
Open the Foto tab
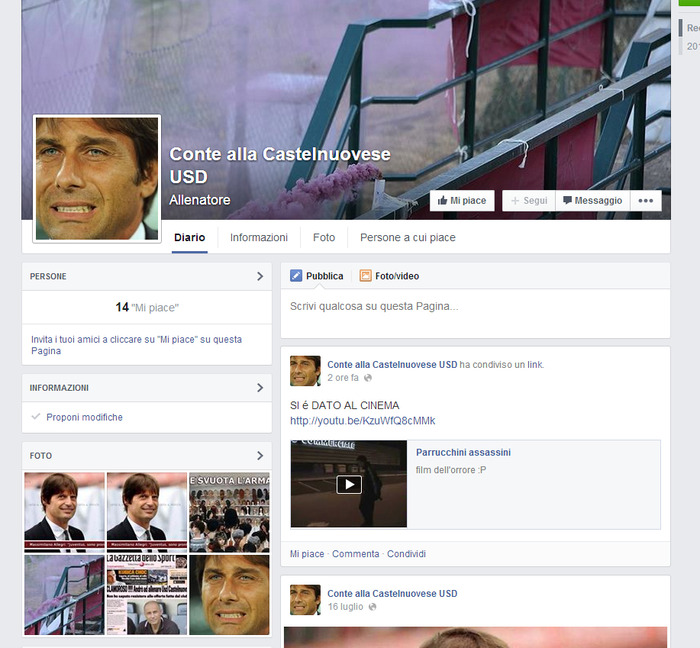324,237
